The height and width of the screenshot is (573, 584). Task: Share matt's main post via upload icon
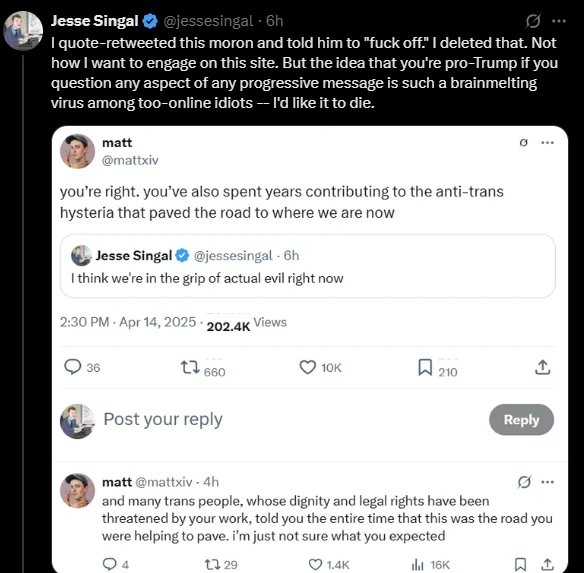(543, 367)
